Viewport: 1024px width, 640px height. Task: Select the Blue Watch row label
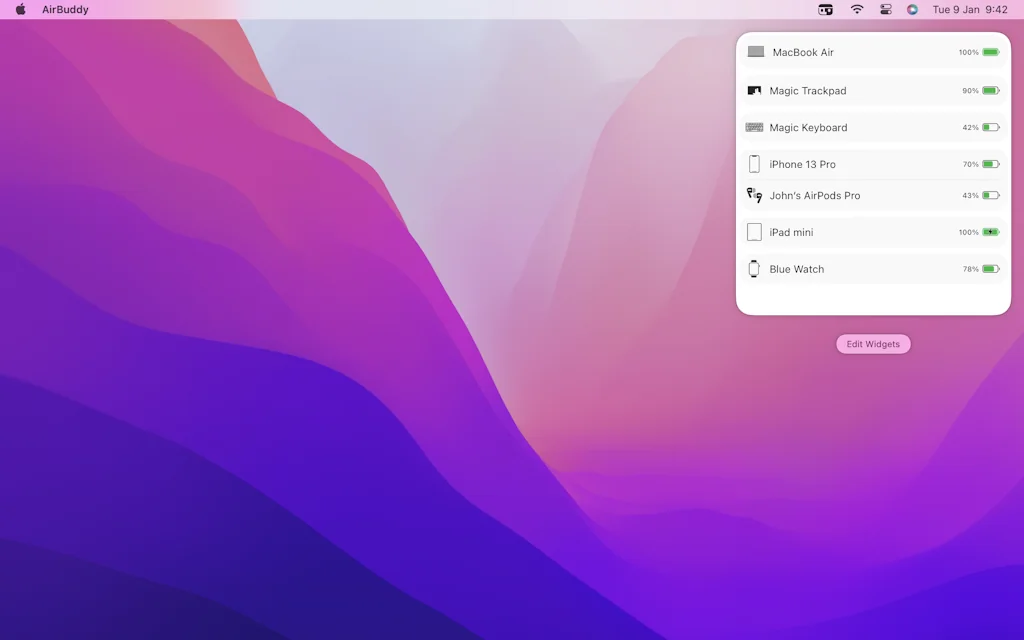796,269
